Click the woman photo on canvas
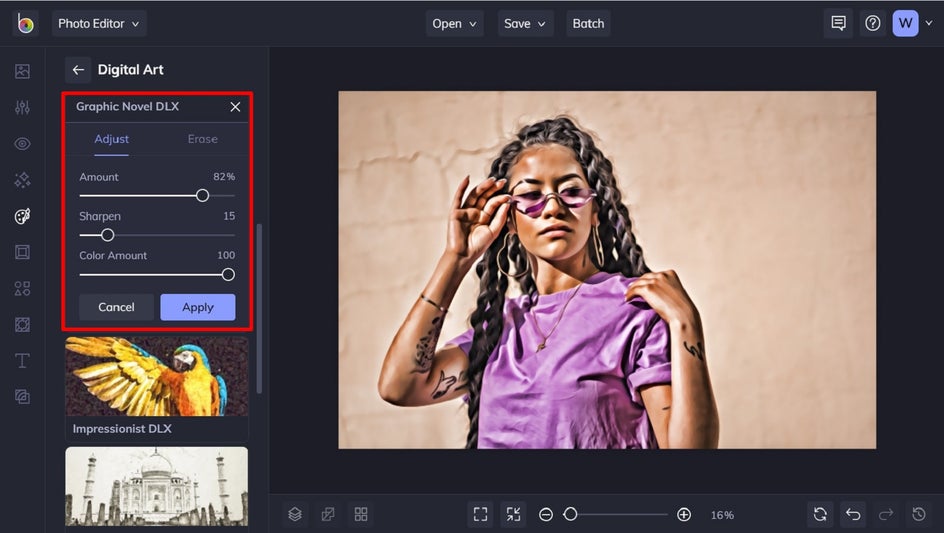 point(607,270)
